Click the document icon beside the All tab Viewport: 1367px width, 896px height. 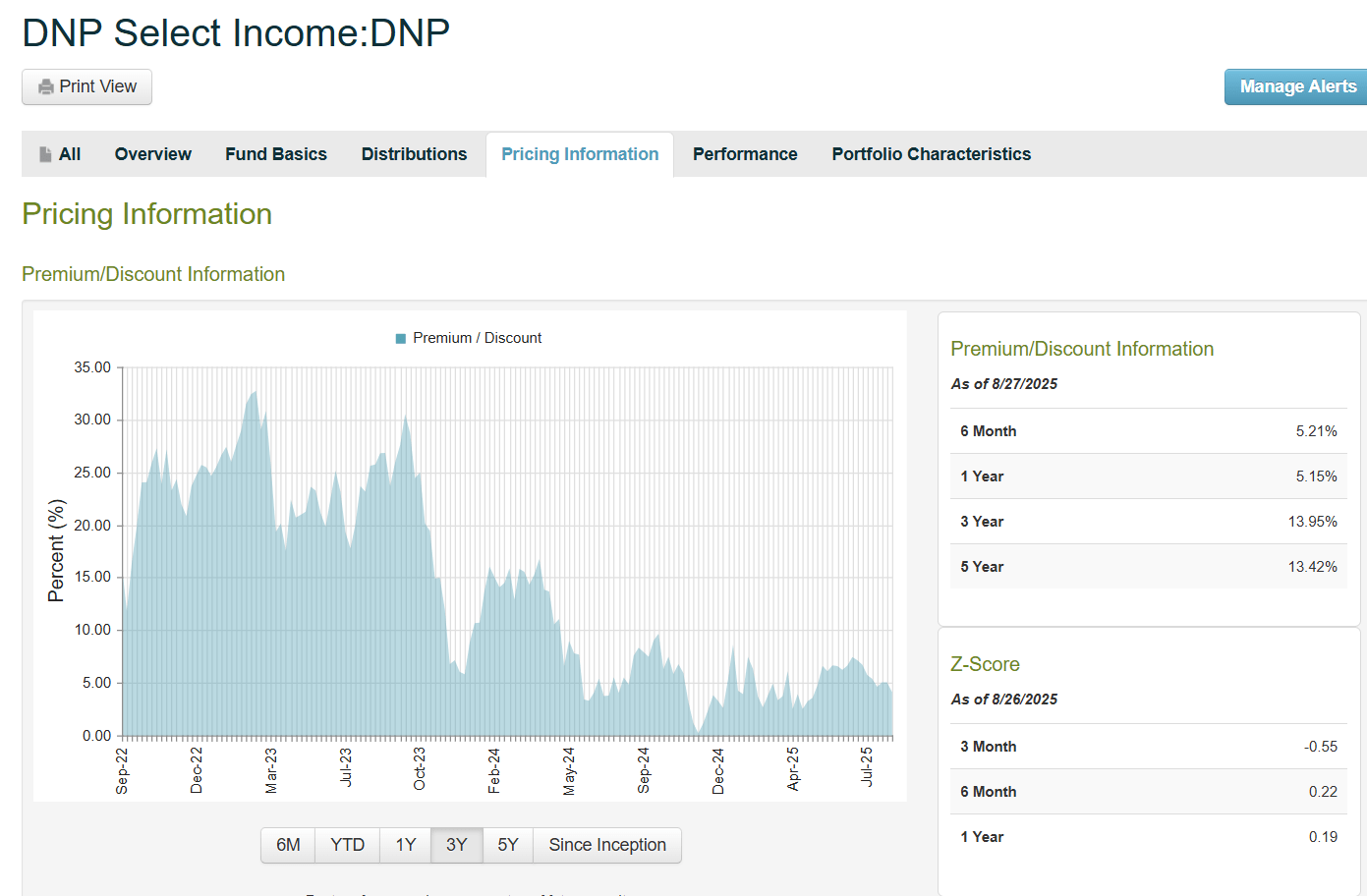click(x=44, y=153)
